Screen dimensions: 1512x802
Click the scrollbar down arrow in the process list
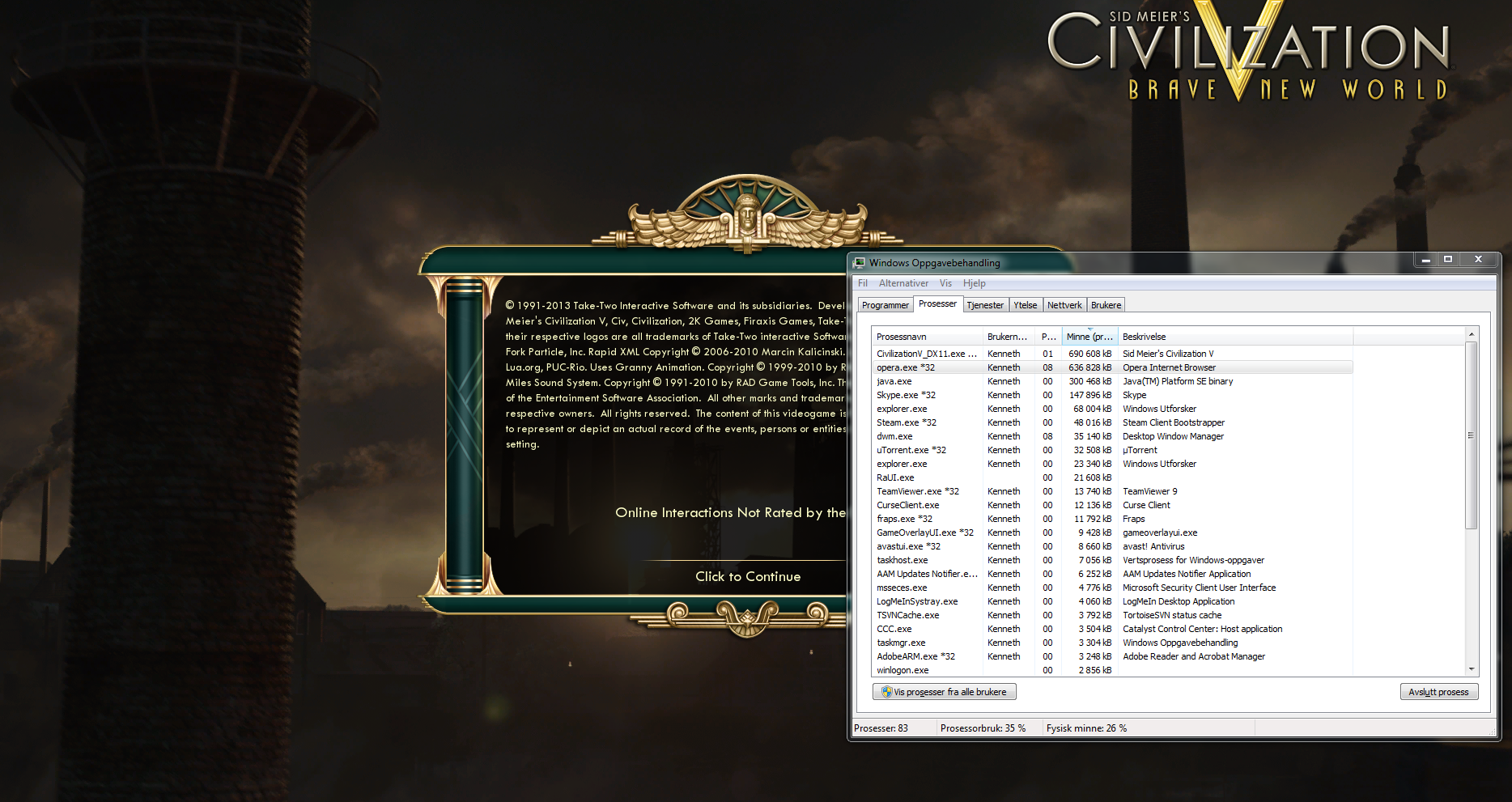pos(1472,671)
